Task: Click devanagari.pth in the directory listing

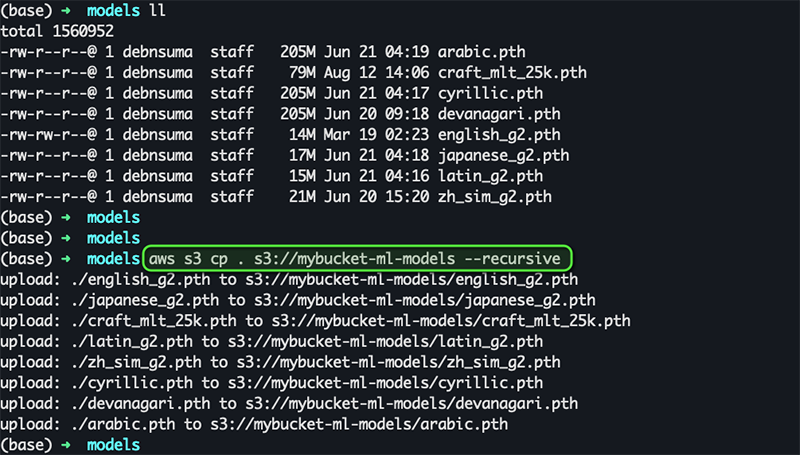Action: pos(499,114)
